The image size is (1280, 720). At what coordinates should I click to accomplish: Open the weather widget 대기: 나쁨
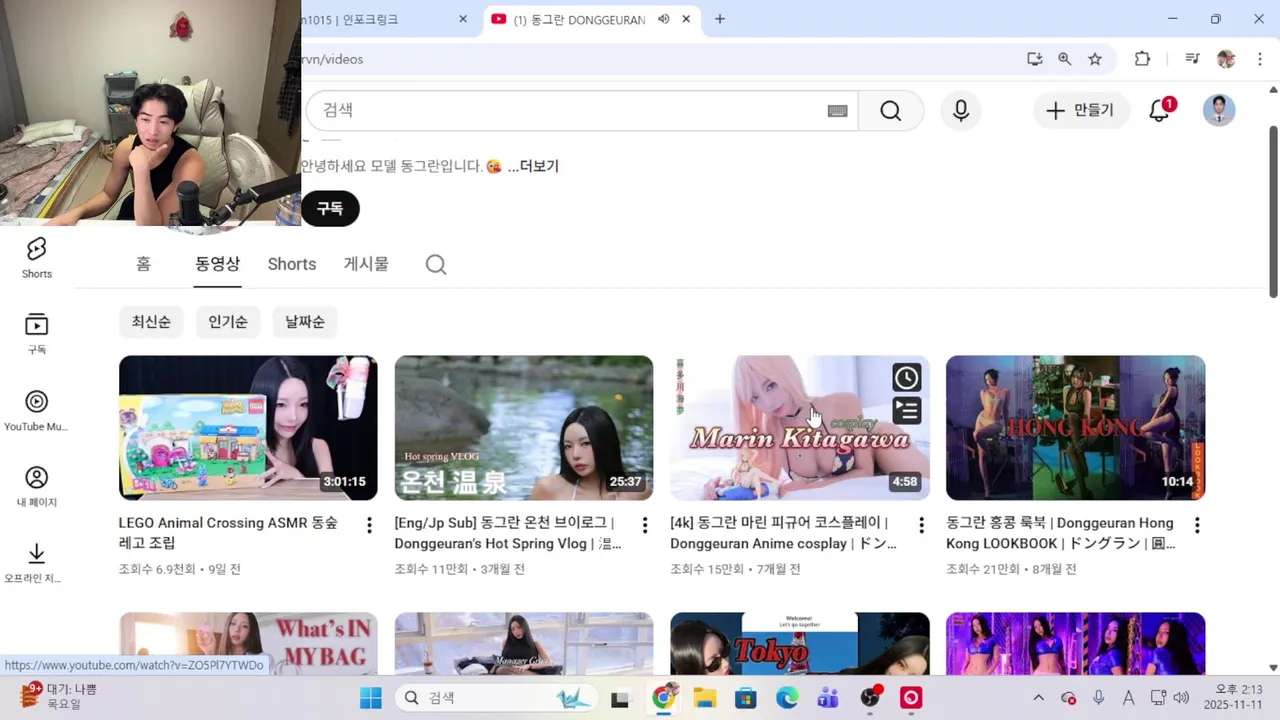click(x=58, y=697)
